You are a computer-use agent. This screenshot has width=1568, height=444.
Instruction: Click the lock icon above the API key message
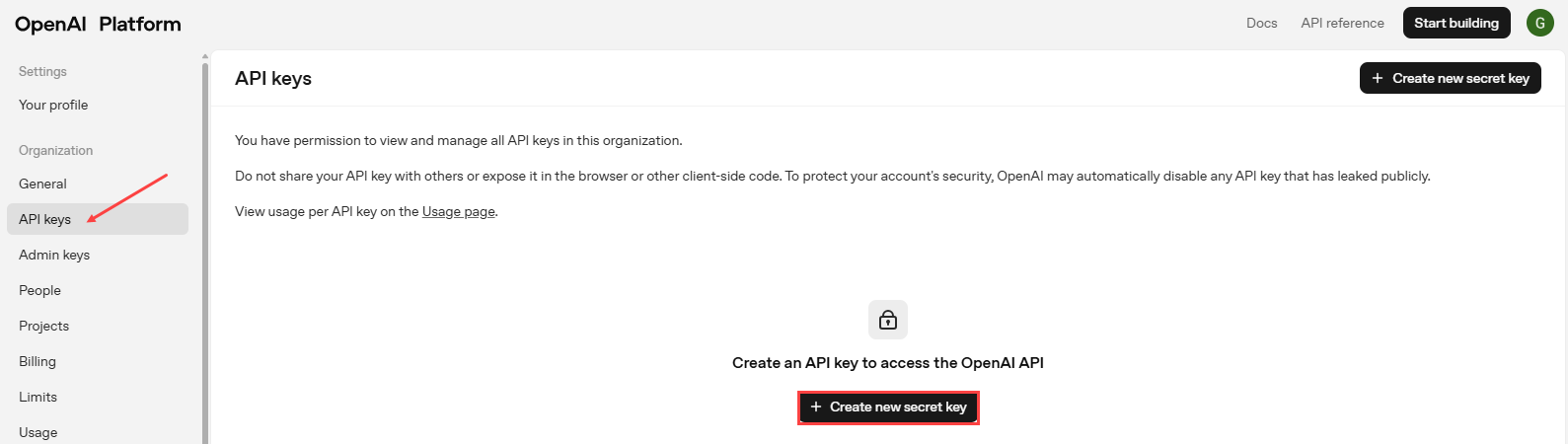(x=888, y=320)
